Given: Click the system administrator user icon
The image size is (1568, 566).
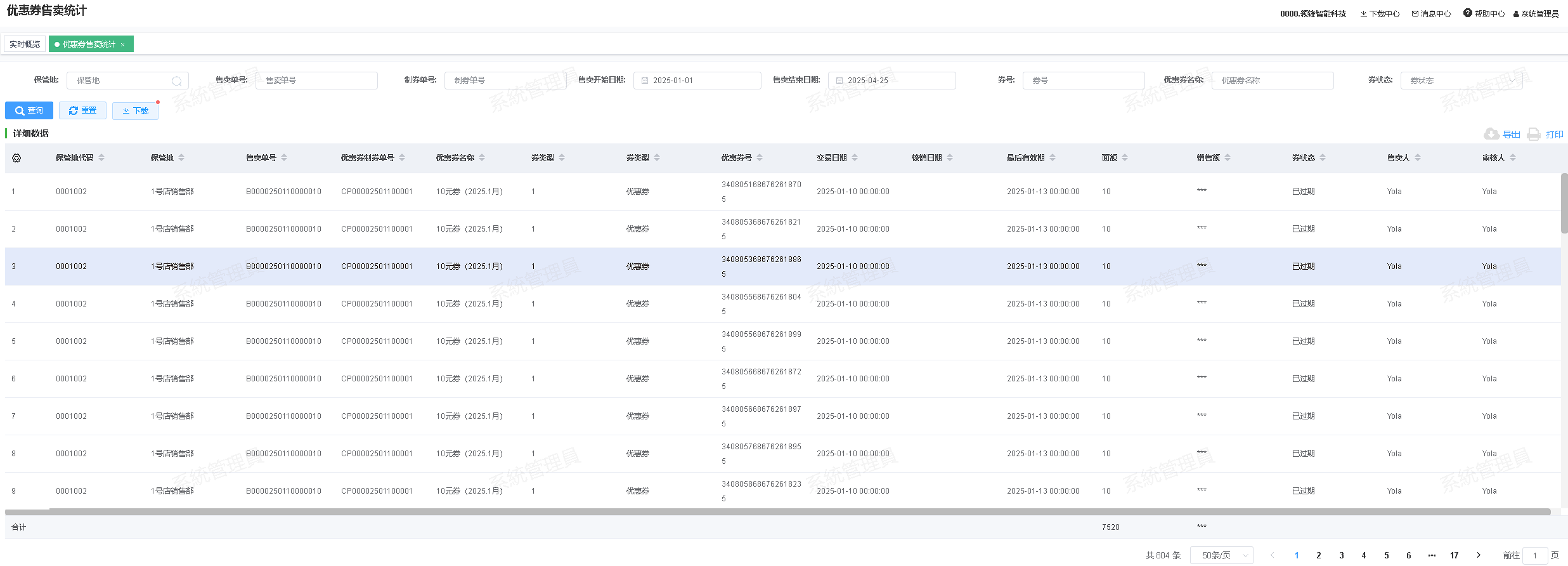Looking at the screenshot, I should [1516, 14].
